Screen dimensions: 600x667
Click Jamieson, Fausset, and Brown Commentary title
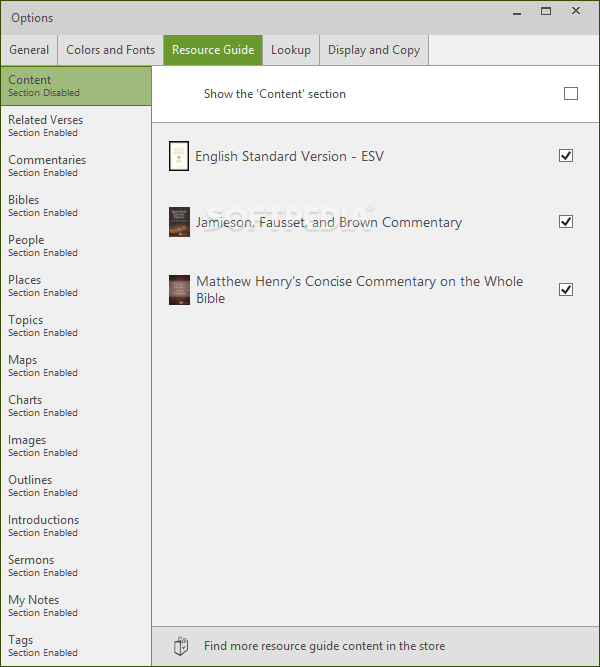pos(329,222)
